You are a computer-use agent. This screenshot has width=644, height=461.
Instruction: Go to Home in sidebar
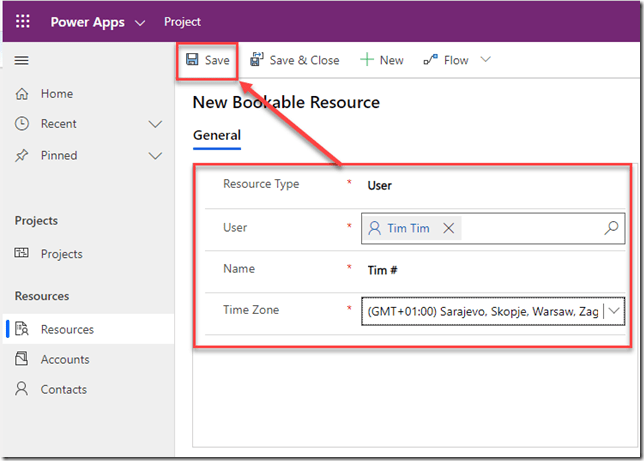coord(57,93)
